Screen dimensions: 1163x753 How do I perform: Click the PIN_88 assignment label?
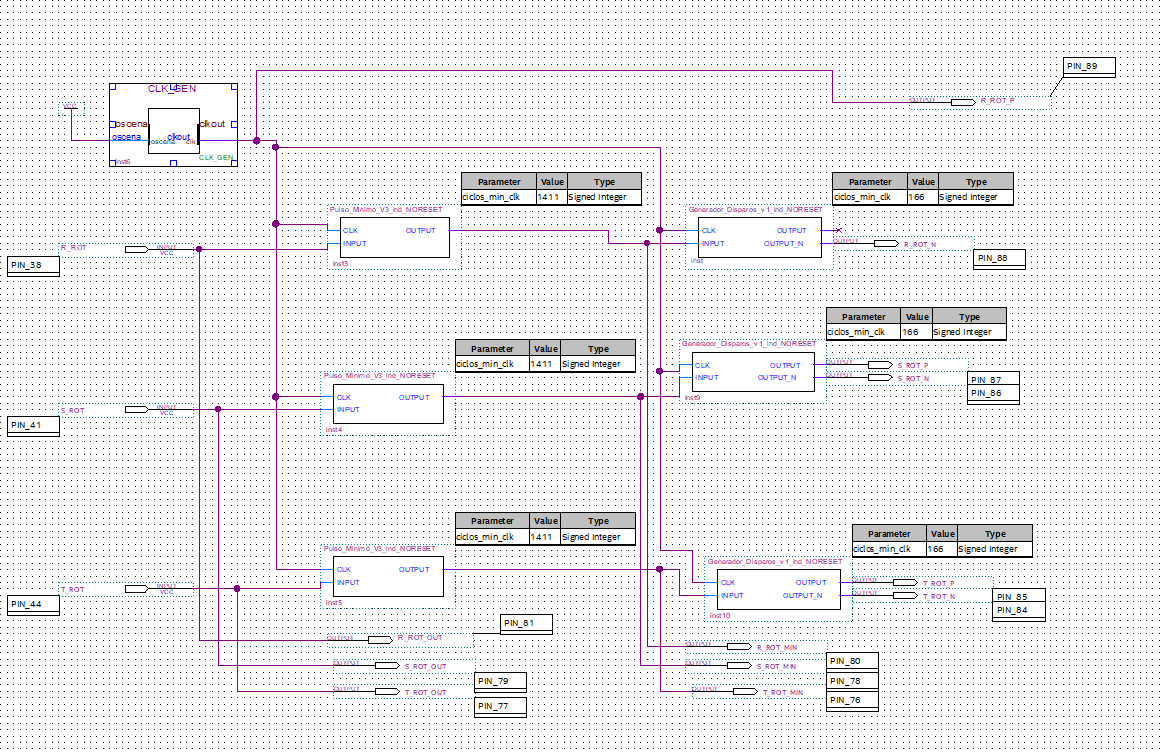tap(999, 259)
